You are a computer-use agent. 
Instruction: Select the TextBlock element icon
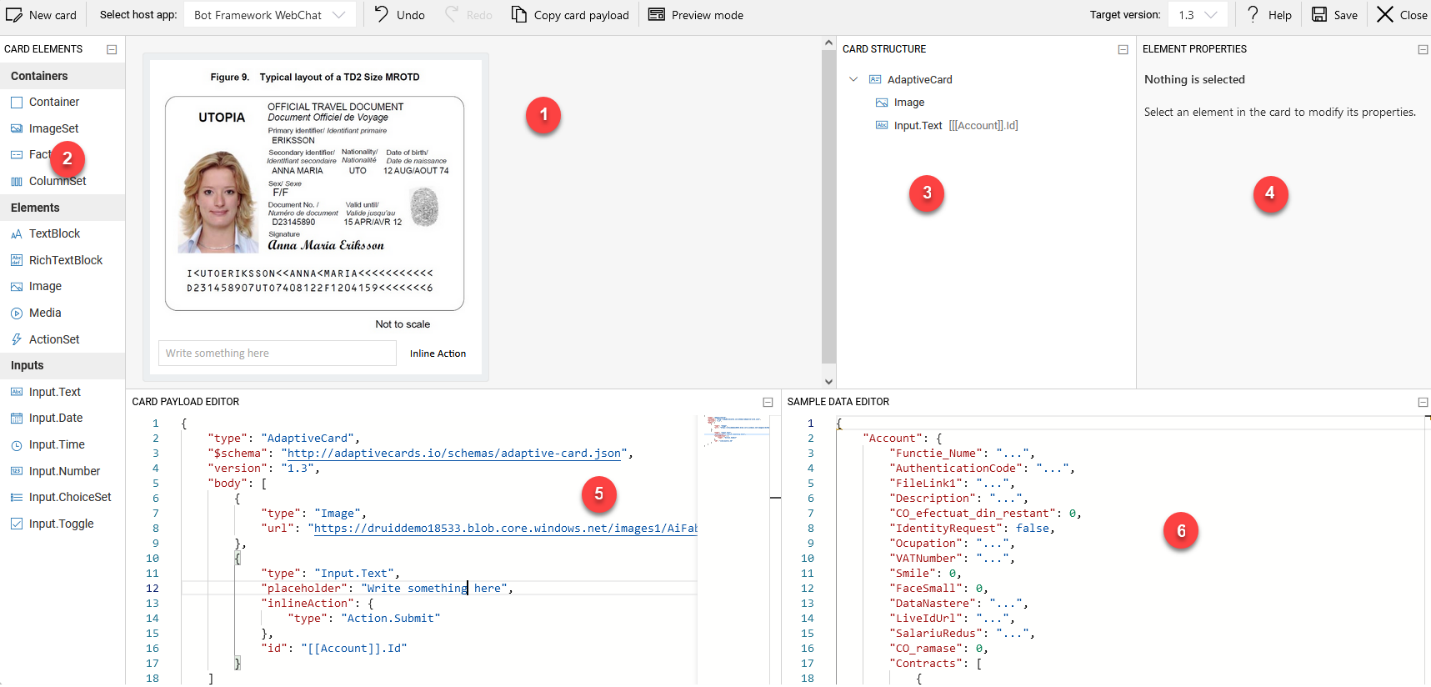tap(16, 234)
